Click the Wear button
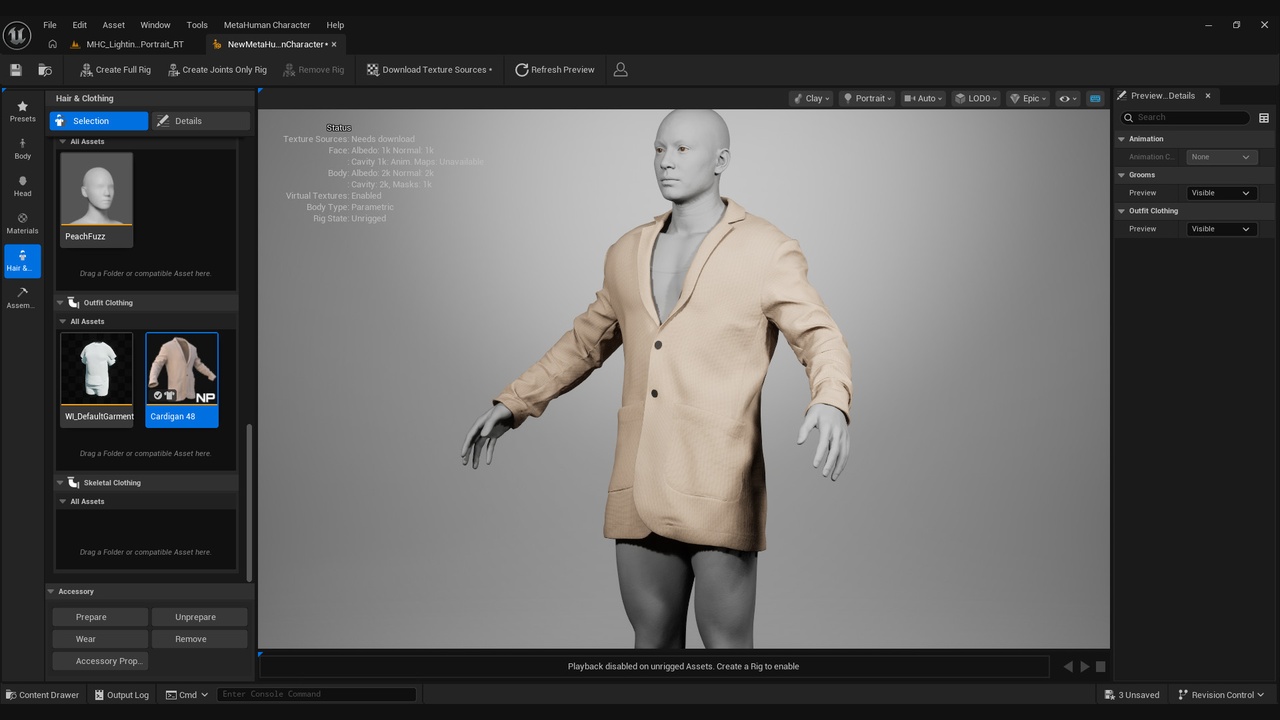Viewport: 1280px width, 720px height. [99, 639]
